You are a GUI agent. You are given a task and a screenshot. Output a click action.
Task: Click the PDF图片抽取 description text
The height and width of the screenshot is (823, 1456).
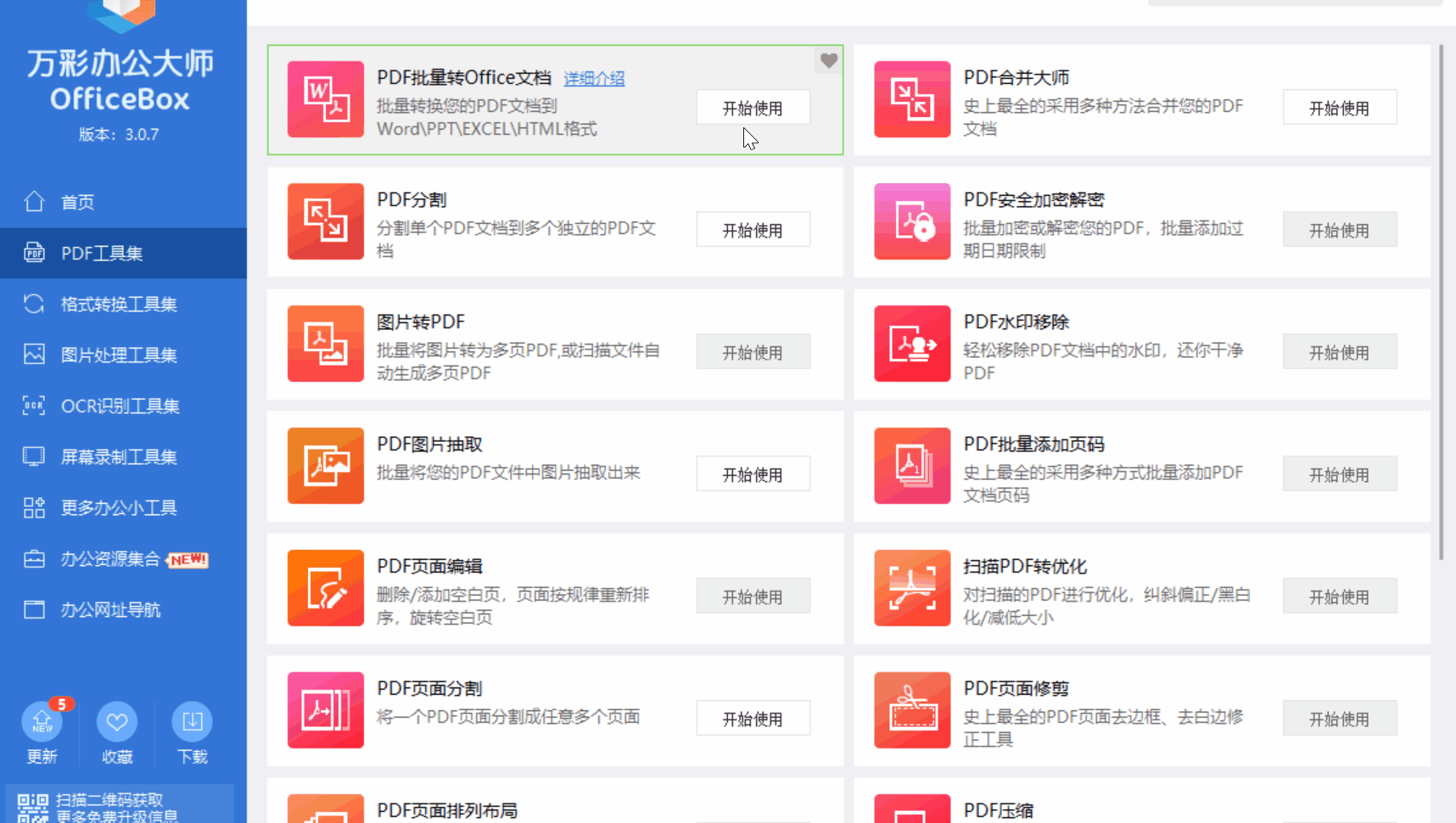[x=508, y=473]
